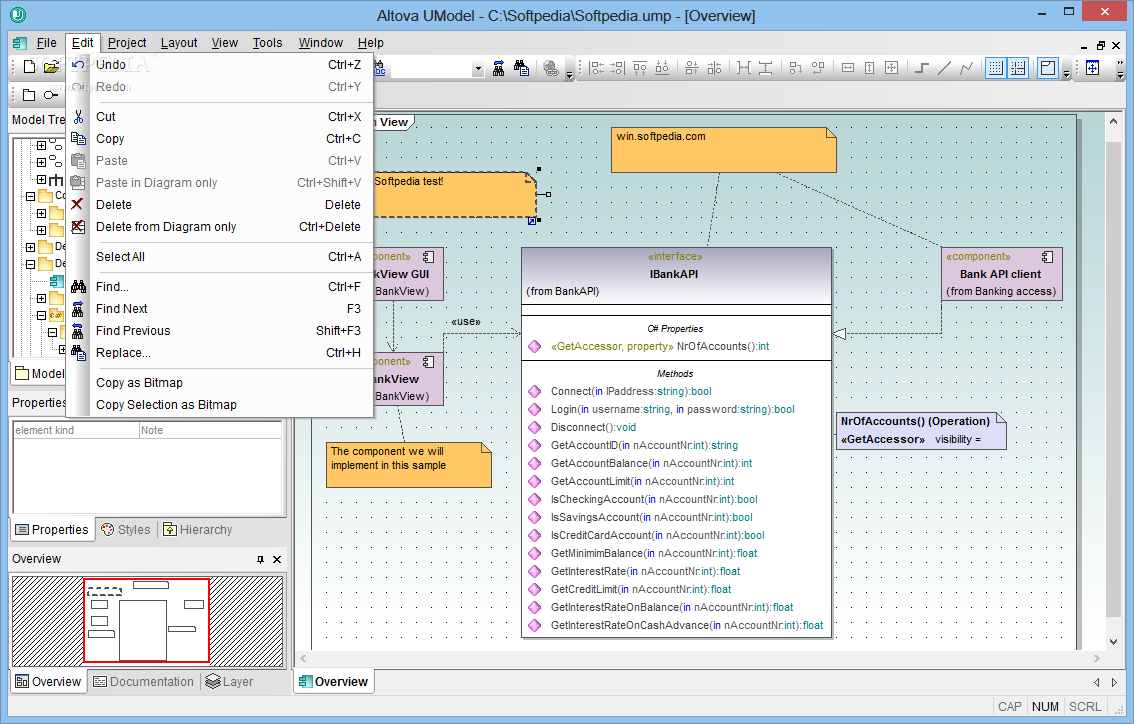
Task: Click the Make Same Size toolbar icon
Action: point(892,68)
